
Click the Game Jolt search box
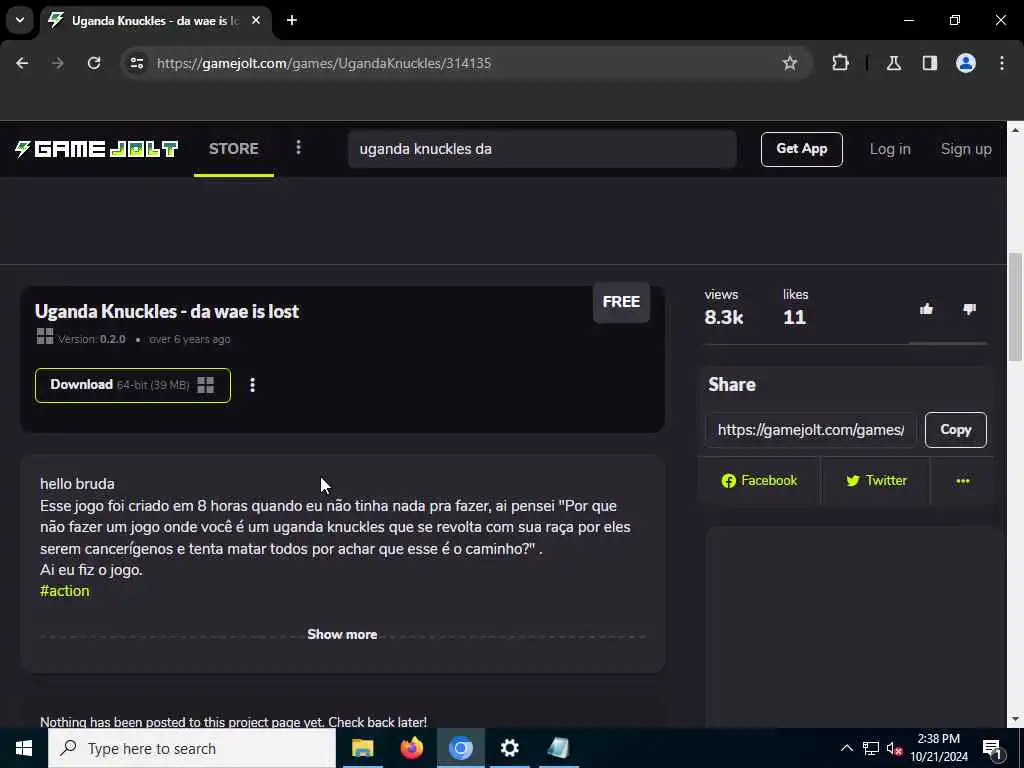click(542, 149)
